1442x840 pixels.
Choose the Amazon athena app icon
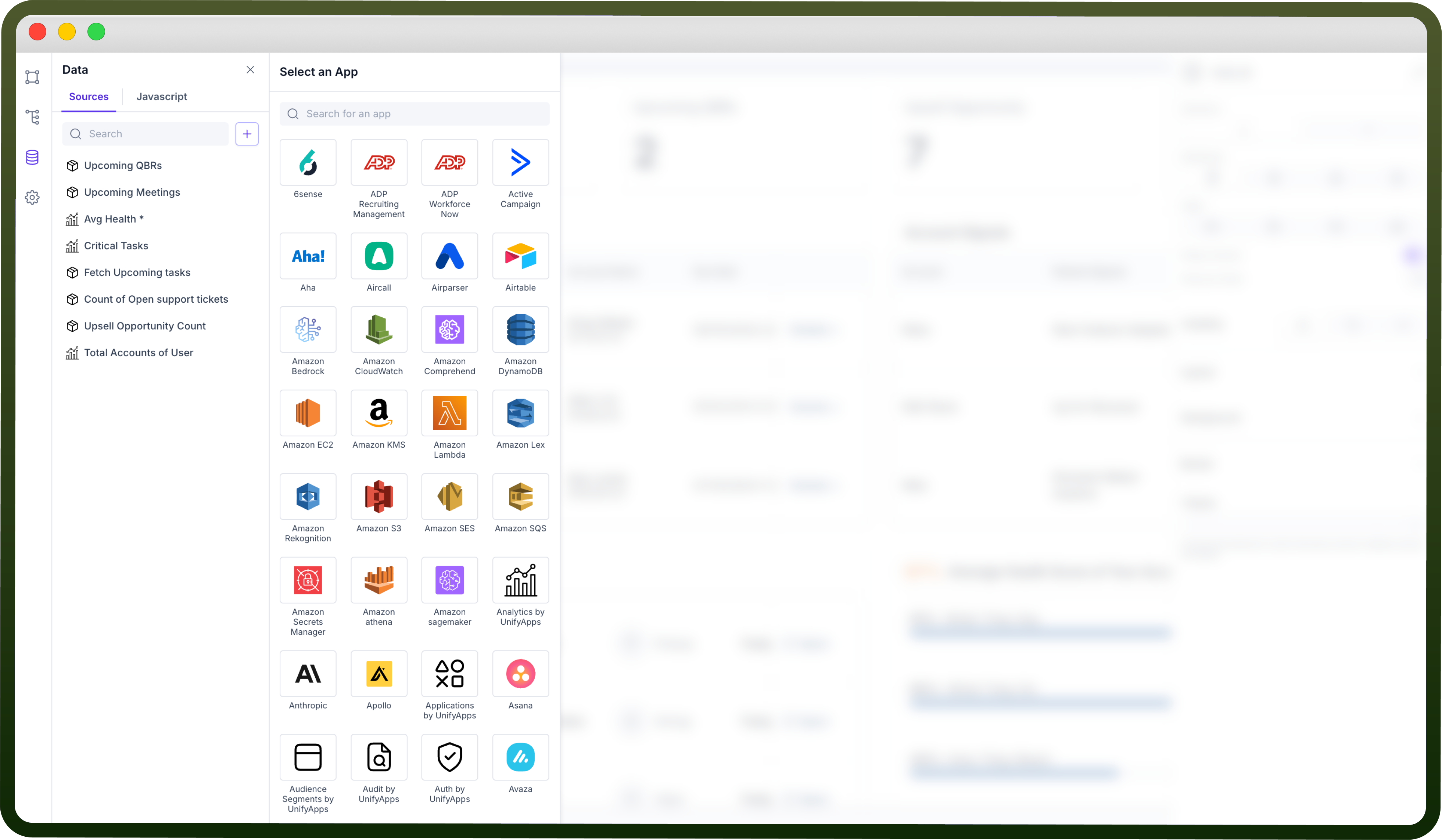(379, 580)
